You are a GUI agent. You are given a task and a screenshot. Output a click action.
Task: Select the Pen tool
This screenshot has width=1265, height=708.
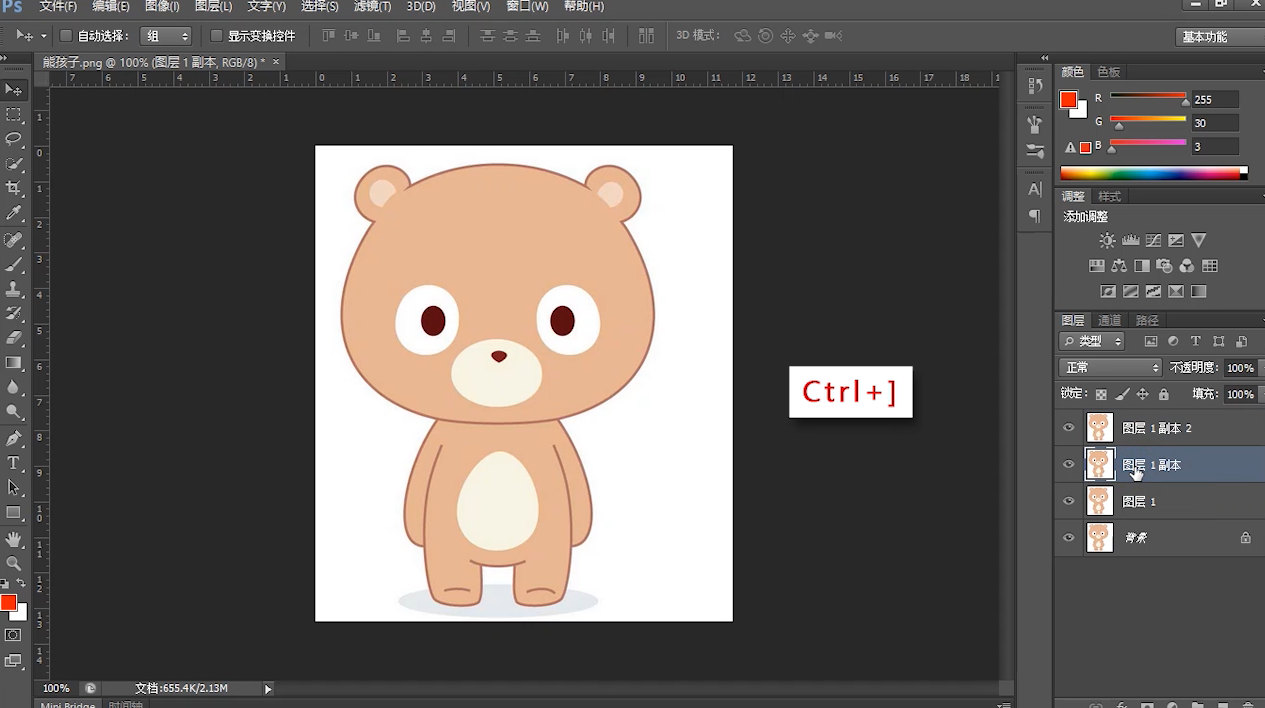tap(14, 438)
